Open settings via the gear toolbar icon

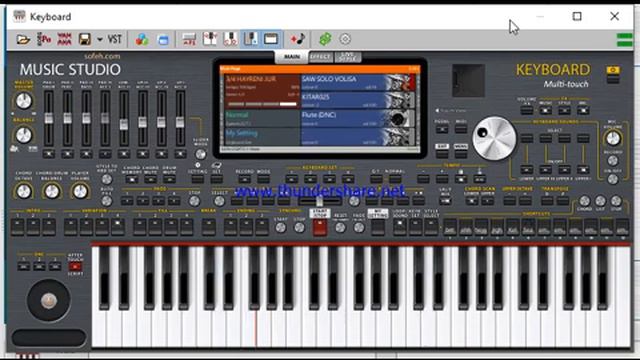click(x=345, y=39)
